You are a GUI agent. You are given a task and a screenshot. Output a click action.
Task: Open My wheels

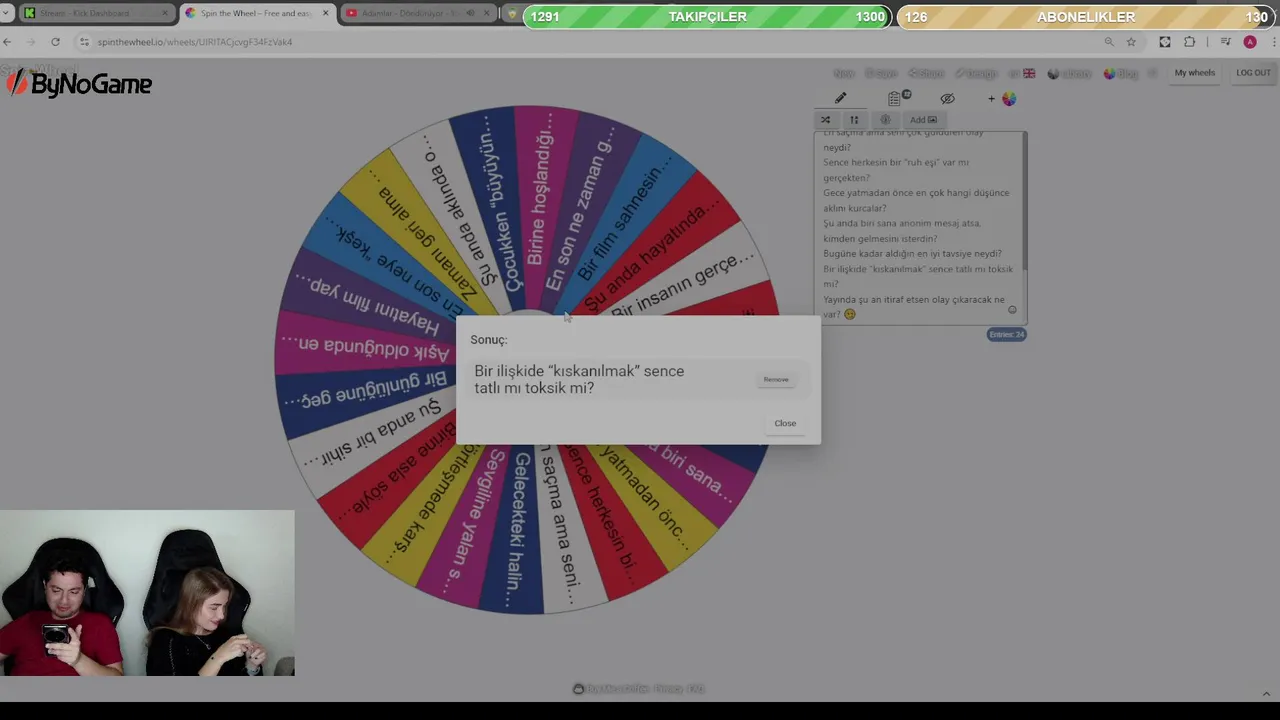pyautogui.click(x=1195, y=73)
